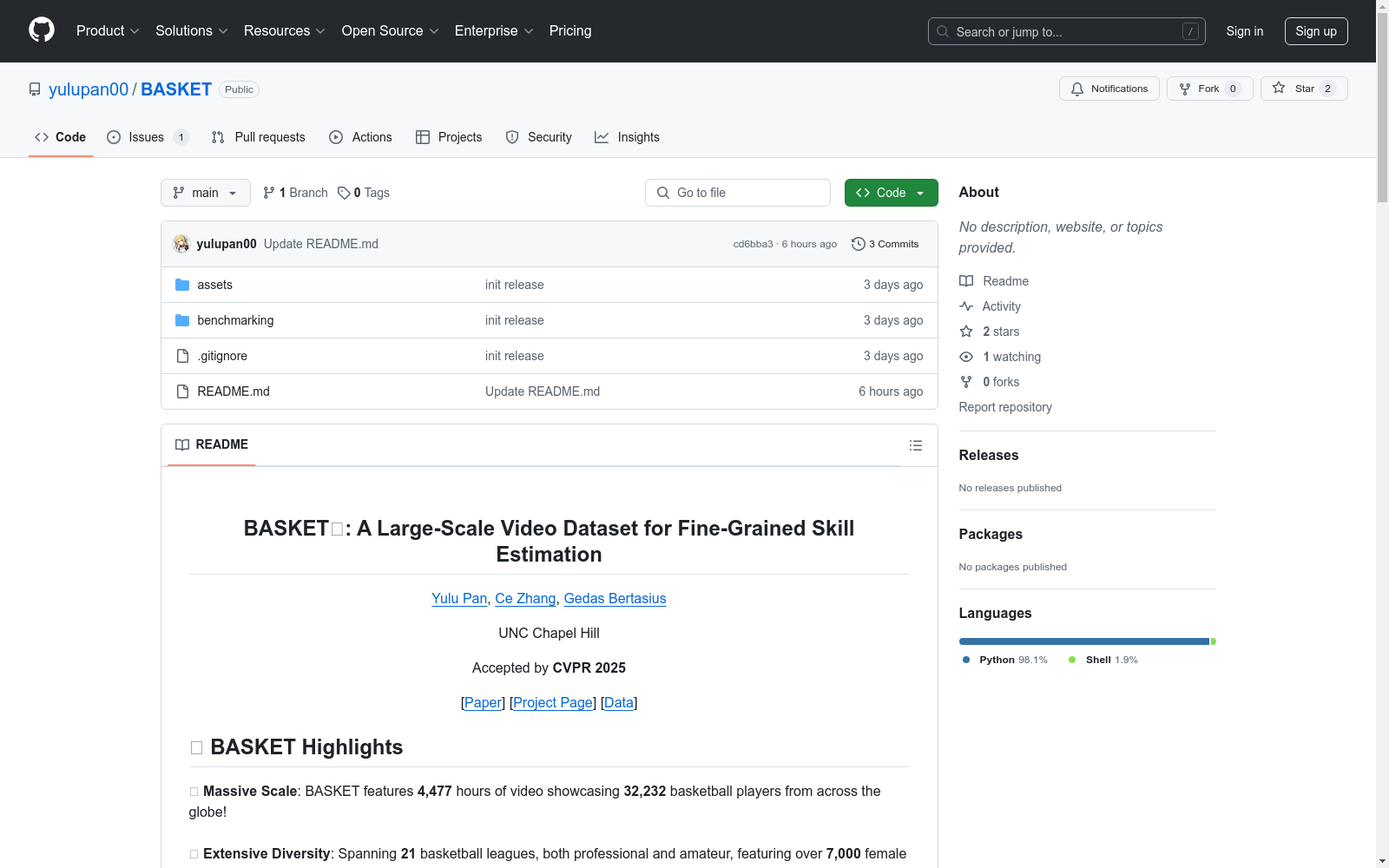Click the README.md file icon
The width and height of the screenshot is (1389, 868).
pyautogui.click(x=182, y=391)
